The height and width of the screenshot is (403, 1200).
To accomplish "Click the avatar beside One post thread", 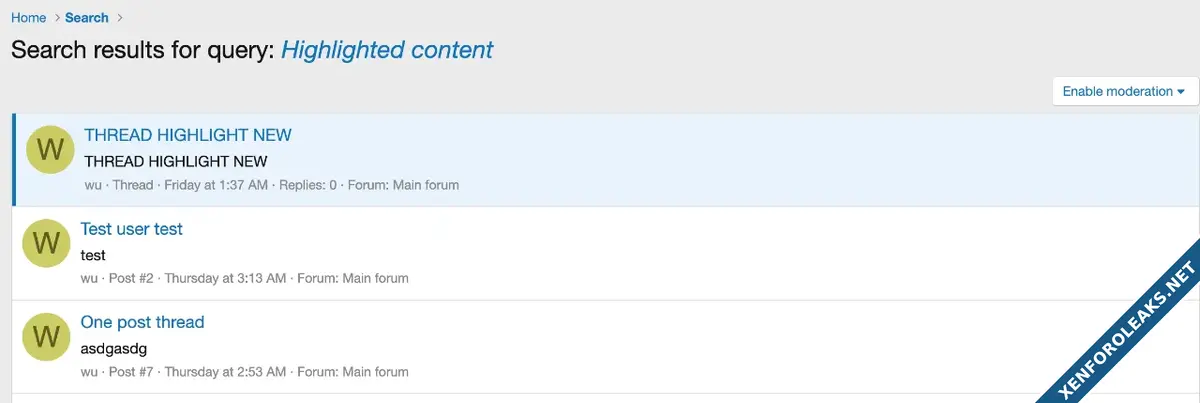I will 46,336.
